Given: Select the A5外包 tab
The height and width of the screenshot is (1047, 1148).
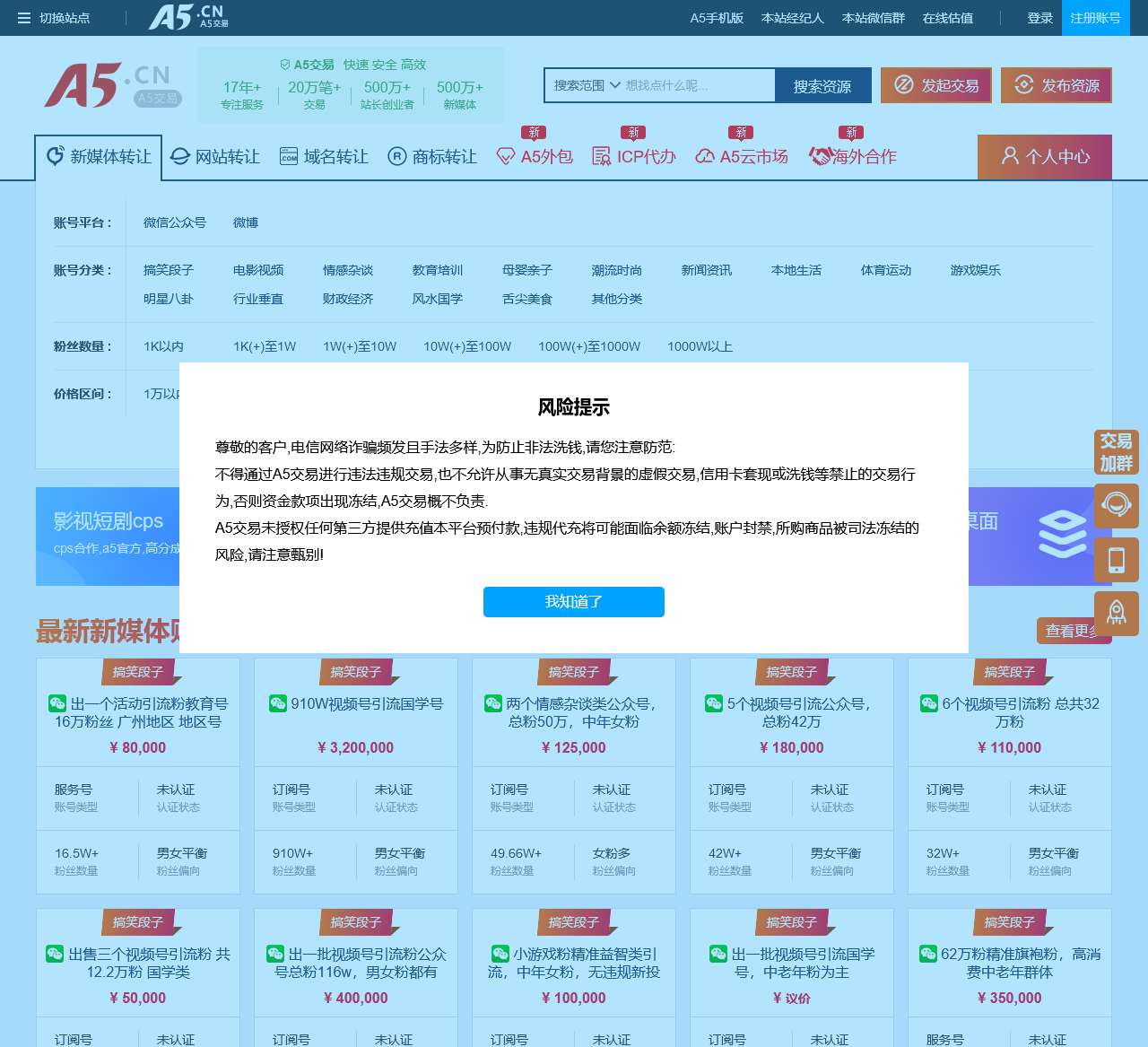Looking at the screenshot, I should pyautogui.click(x=535, y=157).
